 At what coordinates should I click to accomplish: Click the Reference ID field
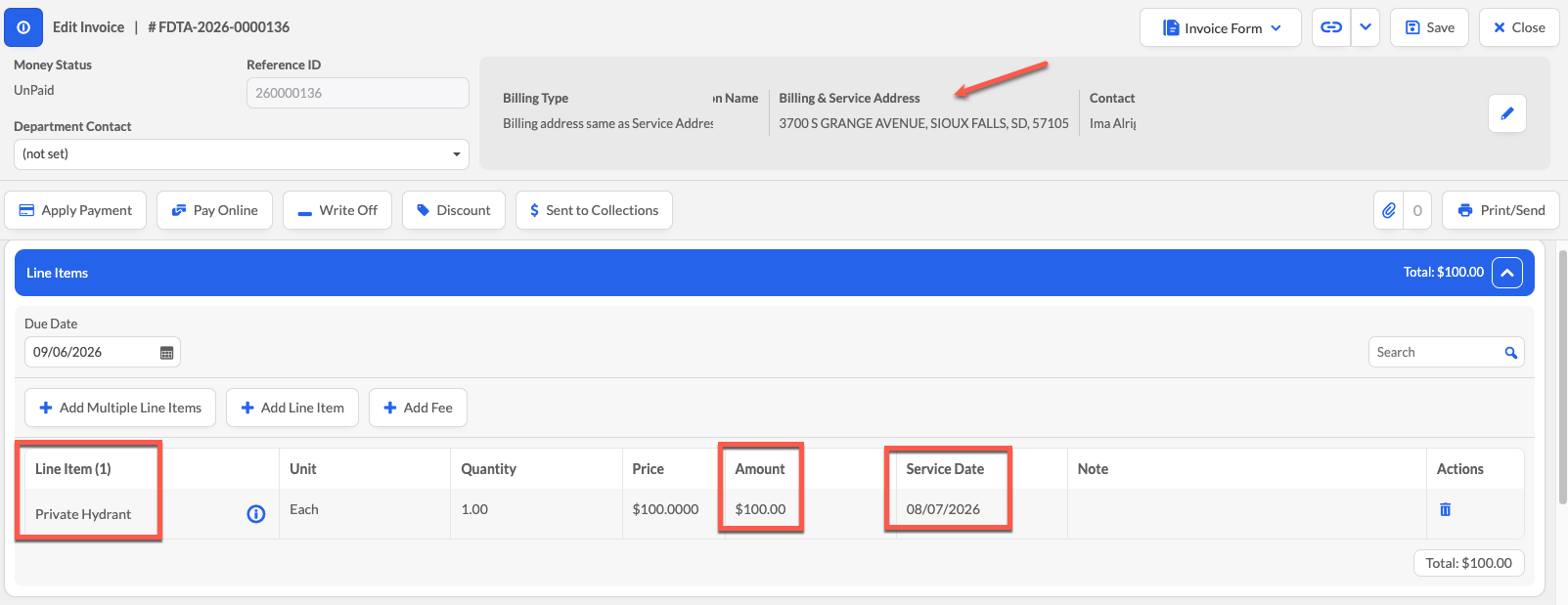[x=357, y=93]
